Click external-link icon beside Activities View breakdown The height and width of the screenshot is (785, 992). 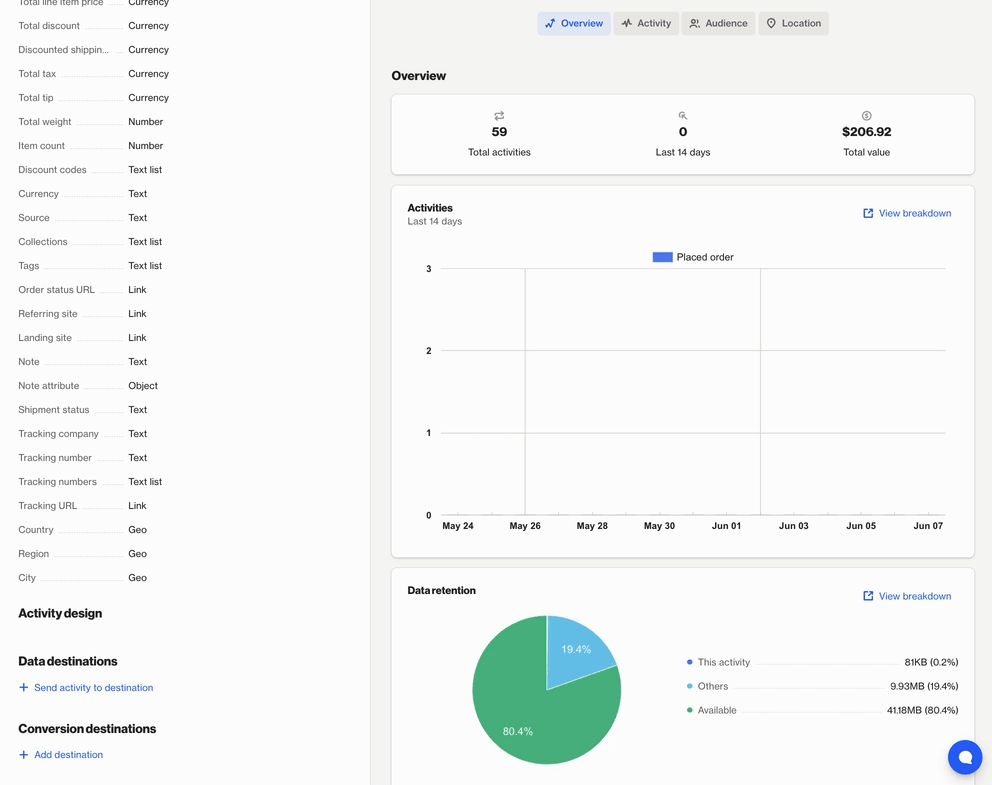click(x=868, y=213)
